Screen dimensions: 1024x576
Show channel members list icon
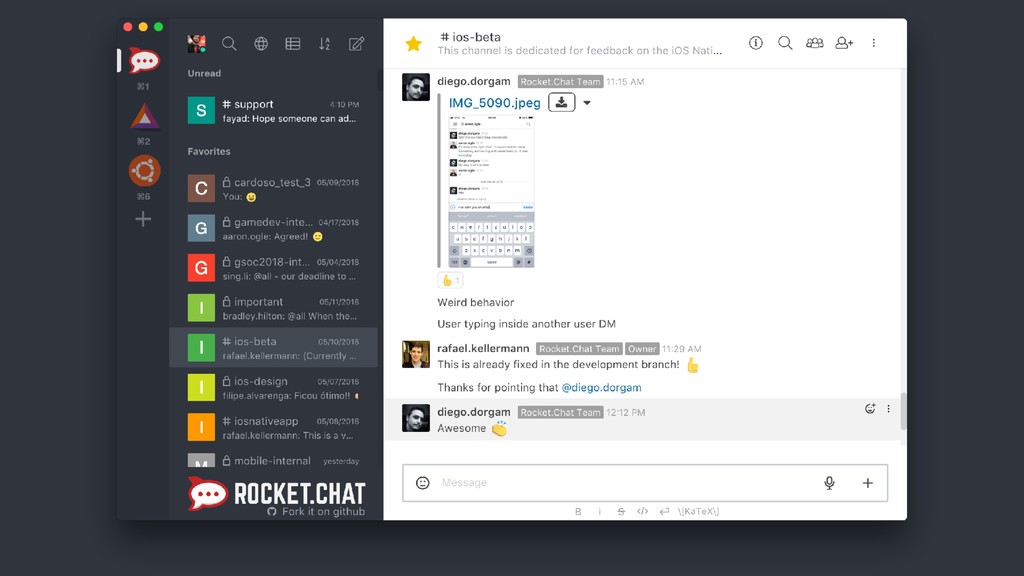click(814, 43)
